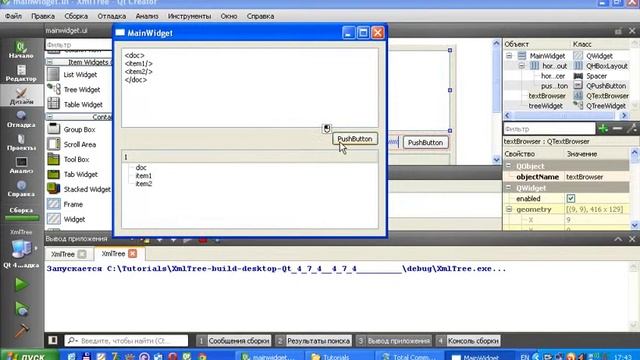Select treeWidget row in object inspector
640x360 pixels.
567,106
